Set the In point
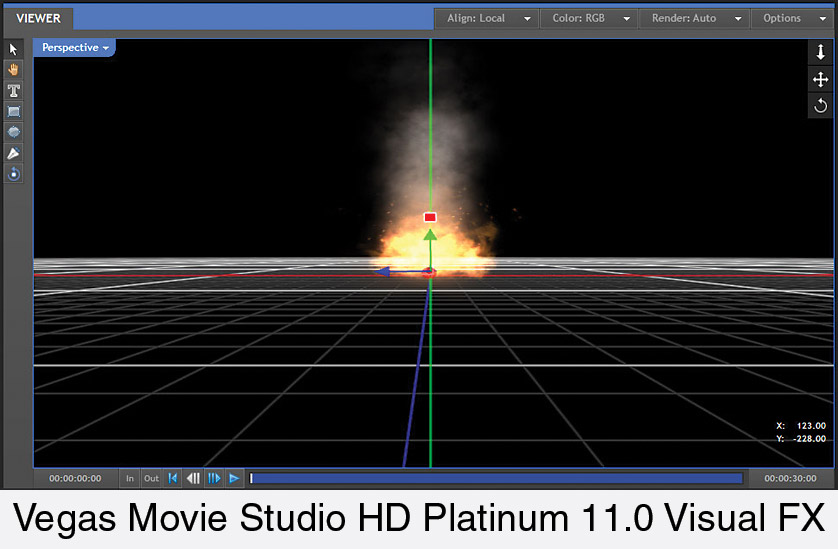 click(x=130, y=478)
